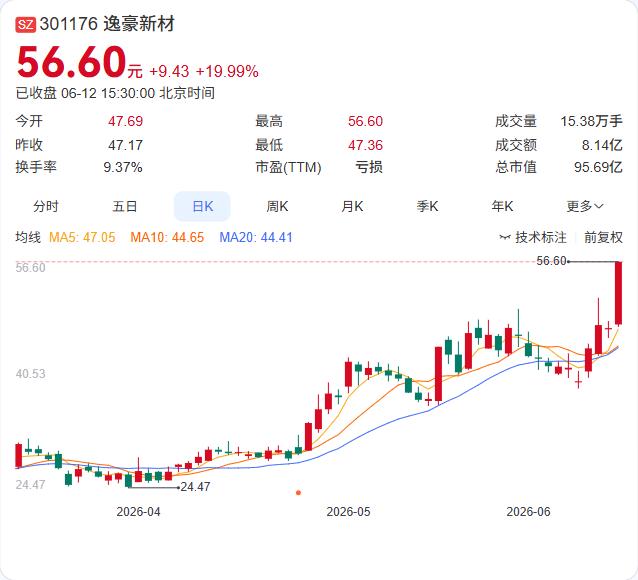This screenshot has width=638, height=580.
Task: Click stock title 301176 逸豪新材
Action: coord(107,24)
